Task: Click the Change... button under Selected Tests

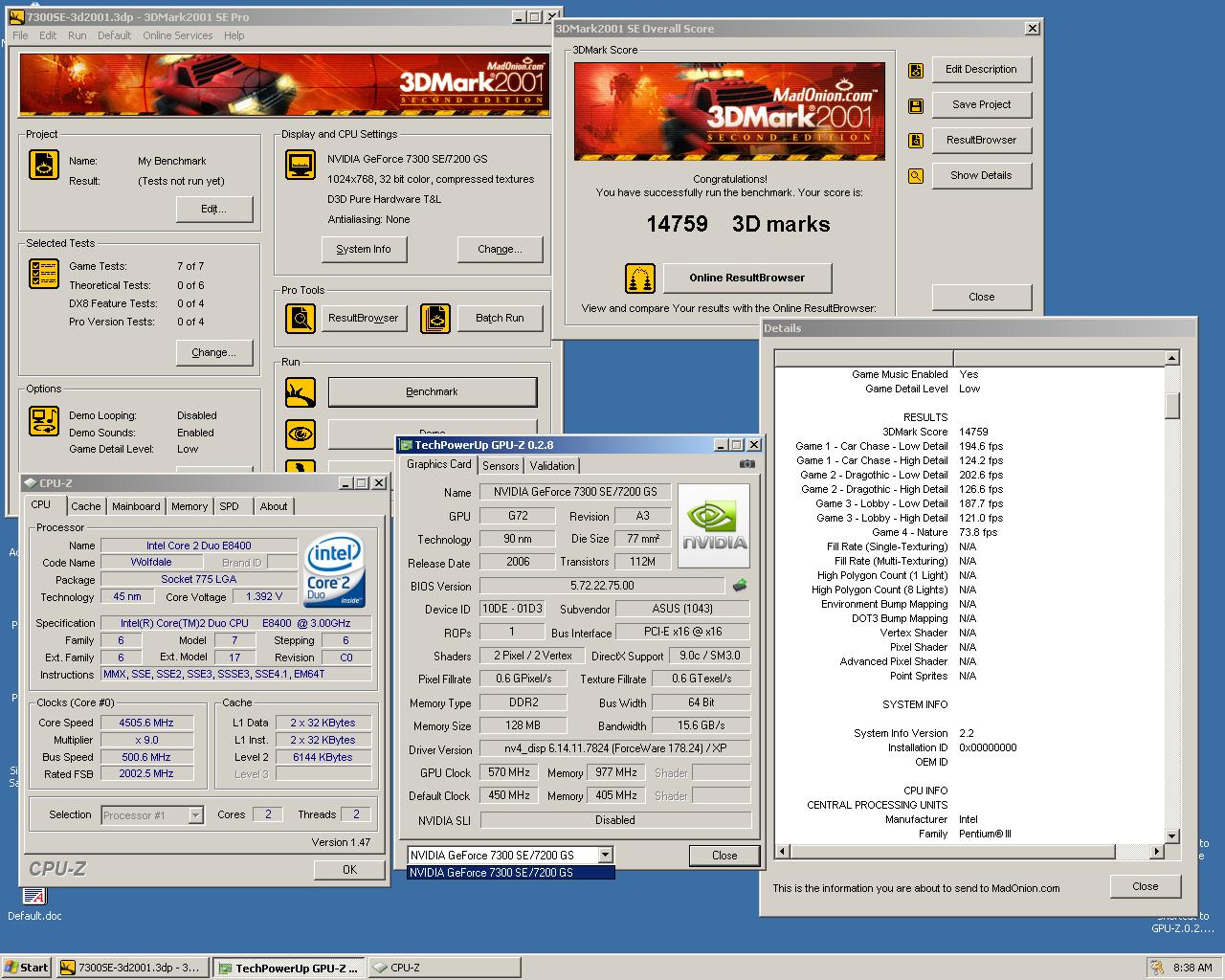Action: click(x=213, y=352)
